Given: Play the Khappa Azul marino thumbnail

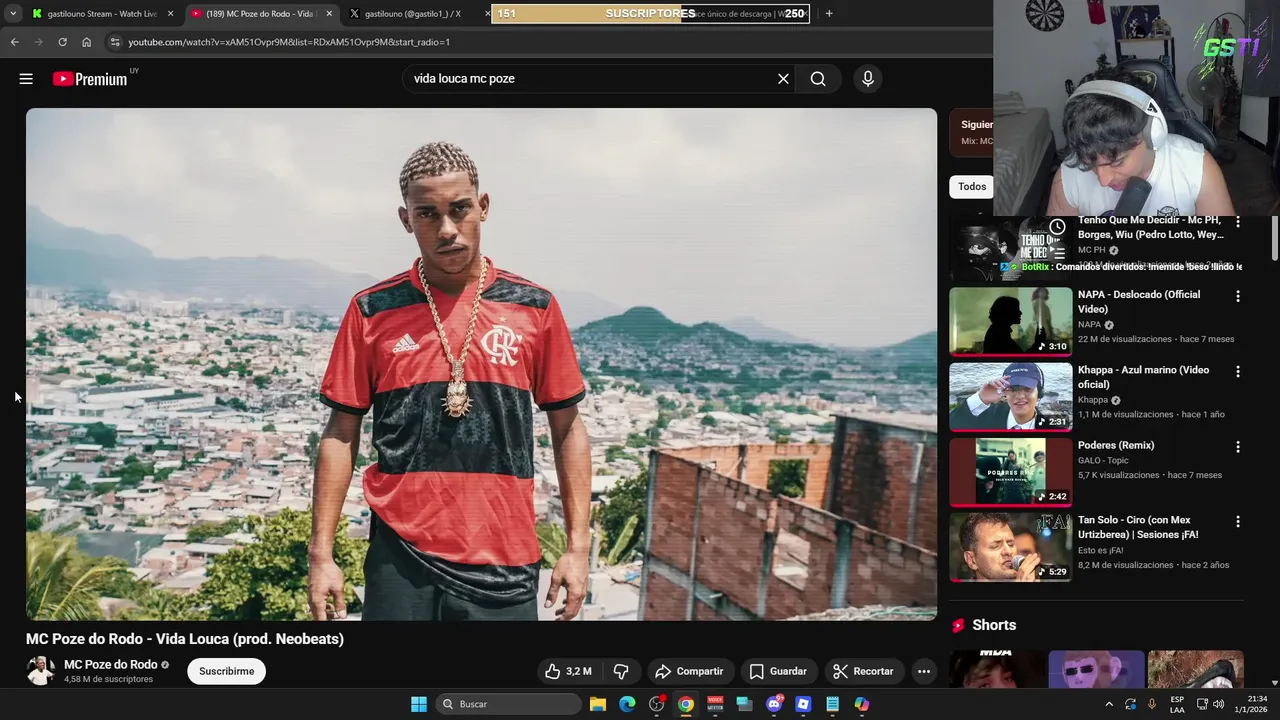Looking at the screenshot, I should click(1010, 396).
